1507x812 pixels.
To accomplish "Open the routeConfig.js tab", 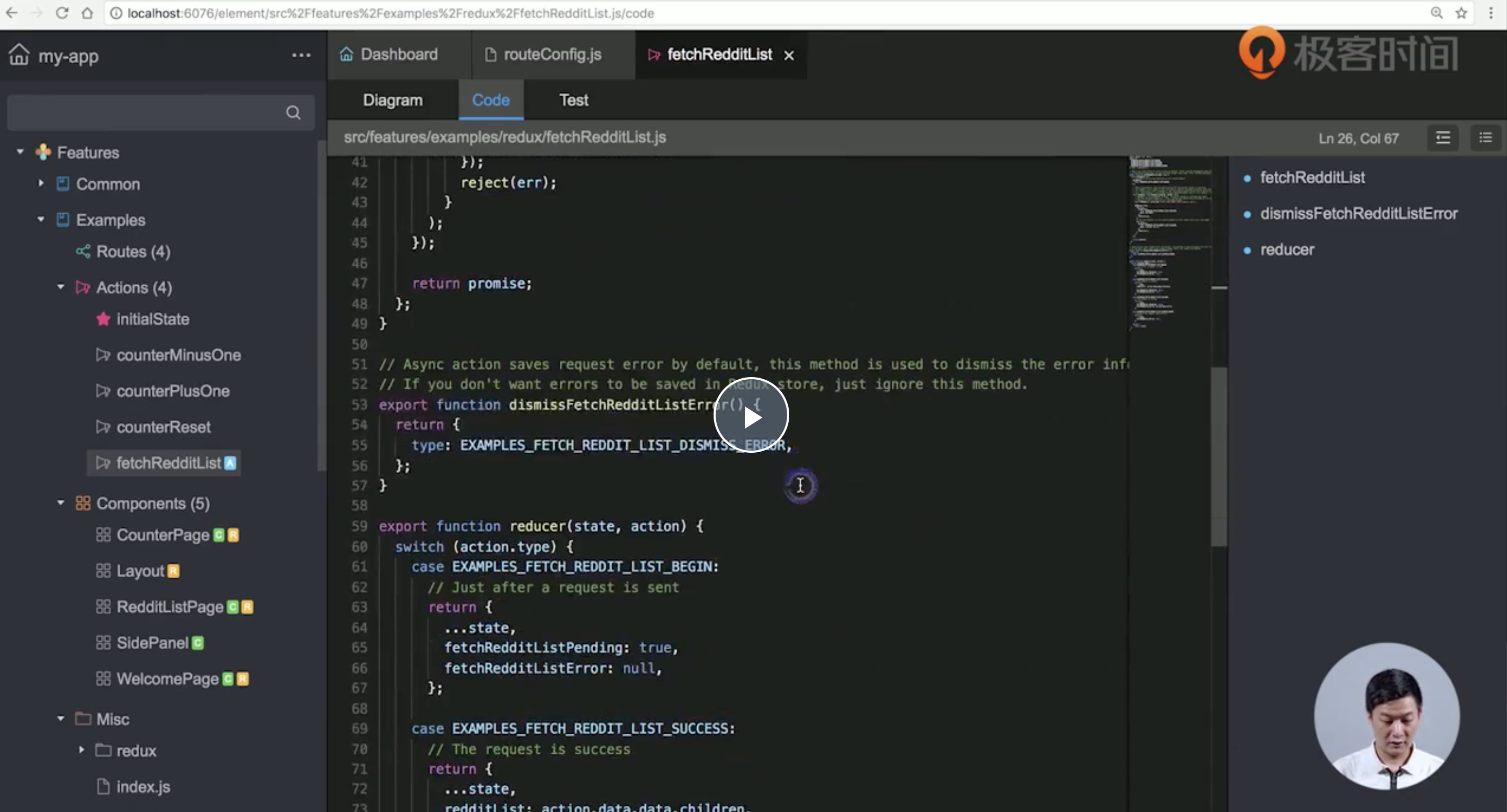I will click(552, 55).
